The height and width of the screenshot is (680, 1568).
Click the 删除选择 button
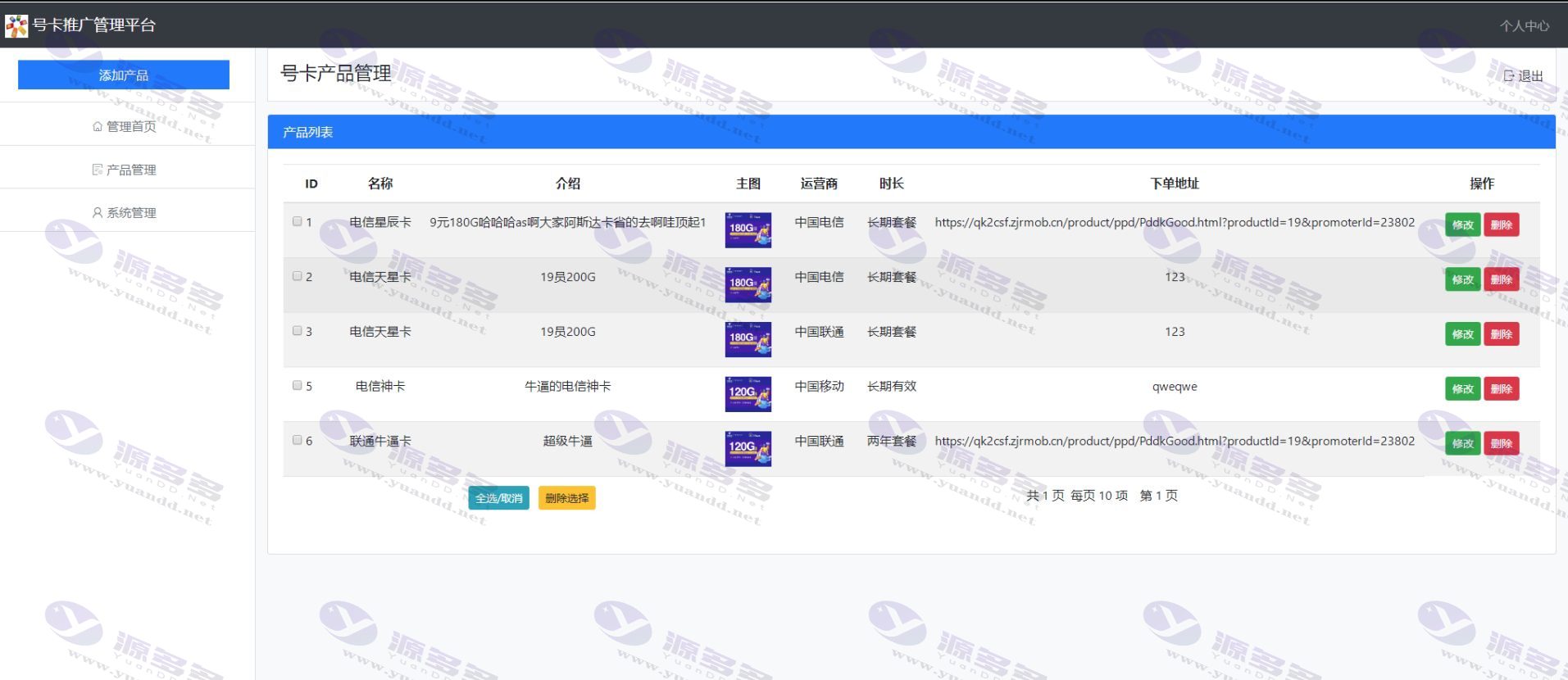click(x=566, y=498)
